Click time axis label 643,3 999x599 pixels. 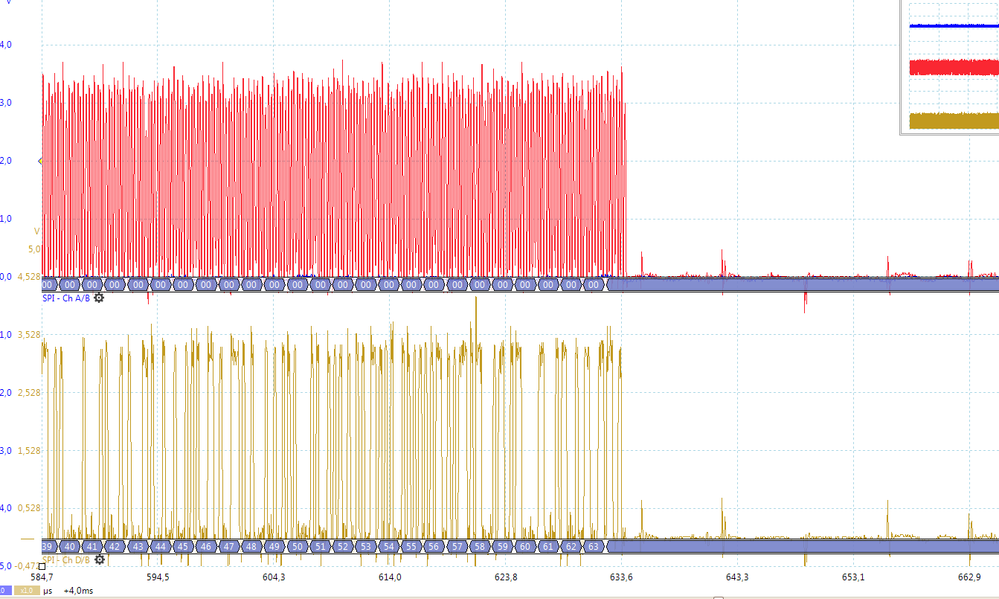point(737,577)
